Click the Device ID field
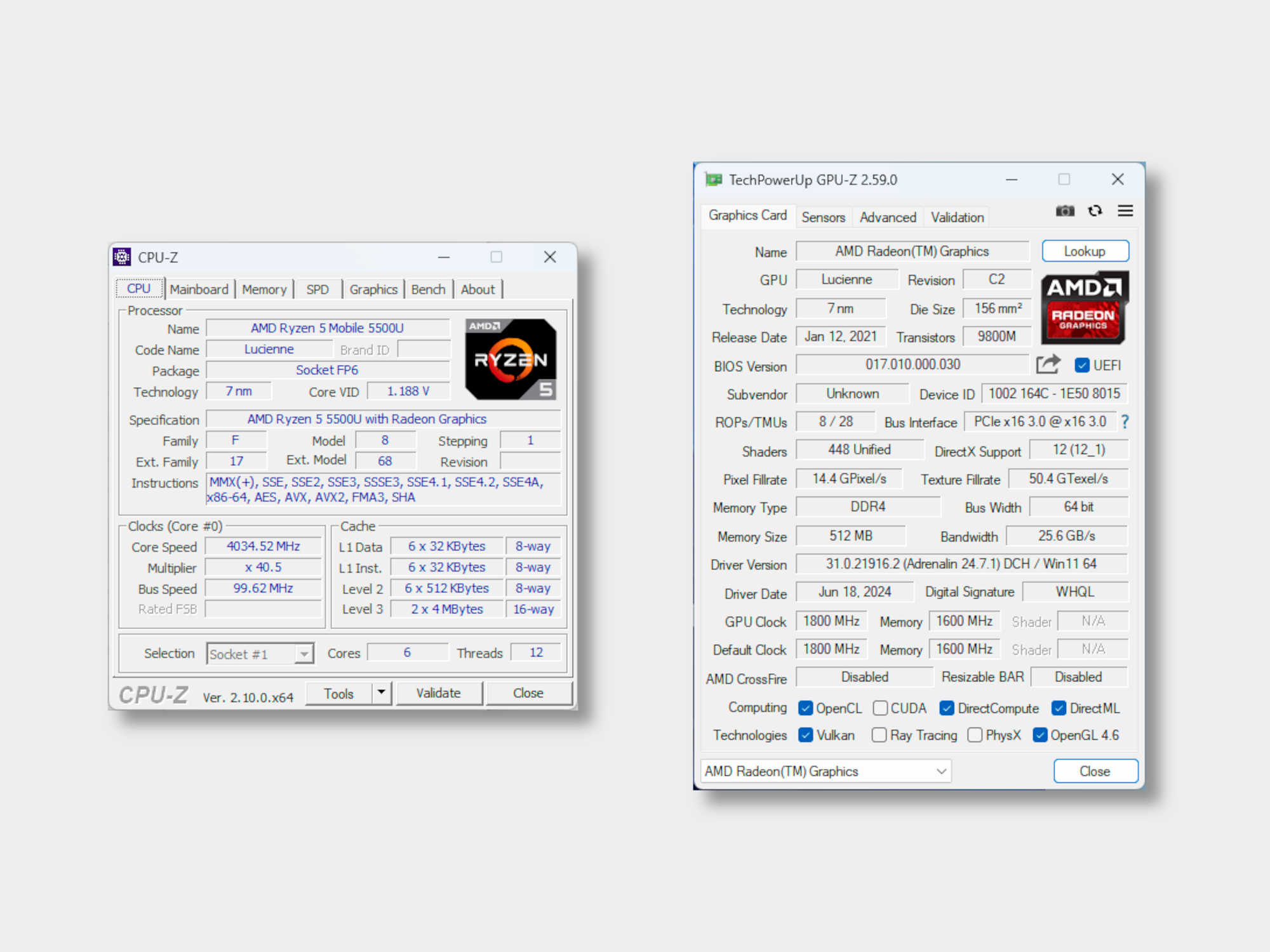Viewport: 1270px width, 952px height. pos(1054,393)
